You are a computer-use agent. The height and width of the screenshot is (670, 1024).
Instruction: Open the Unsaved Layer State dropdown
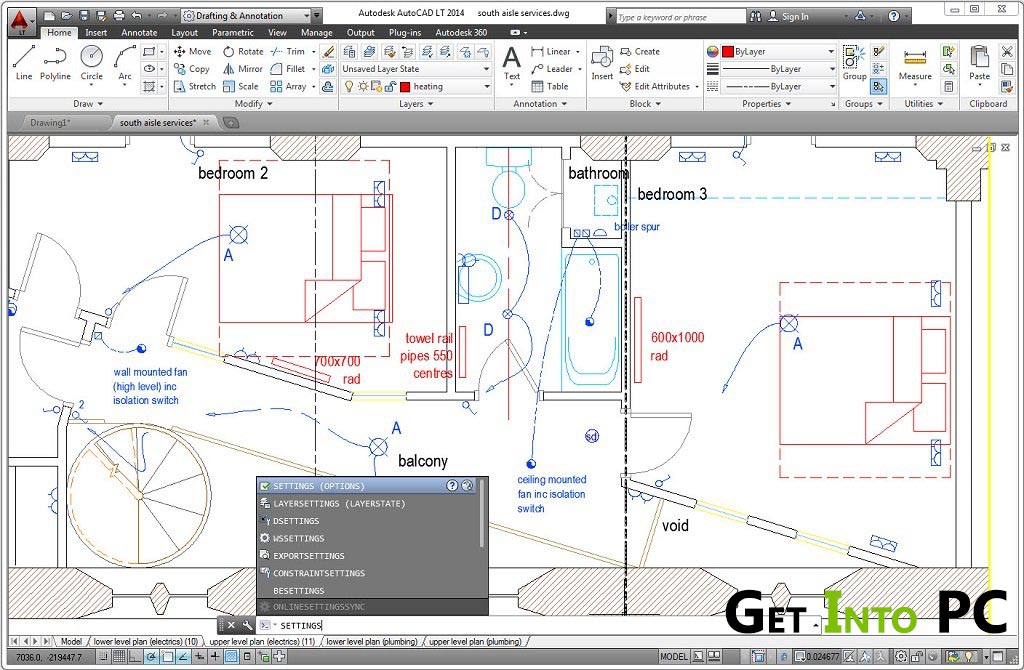pyautogui.click(x=416, y=69)
